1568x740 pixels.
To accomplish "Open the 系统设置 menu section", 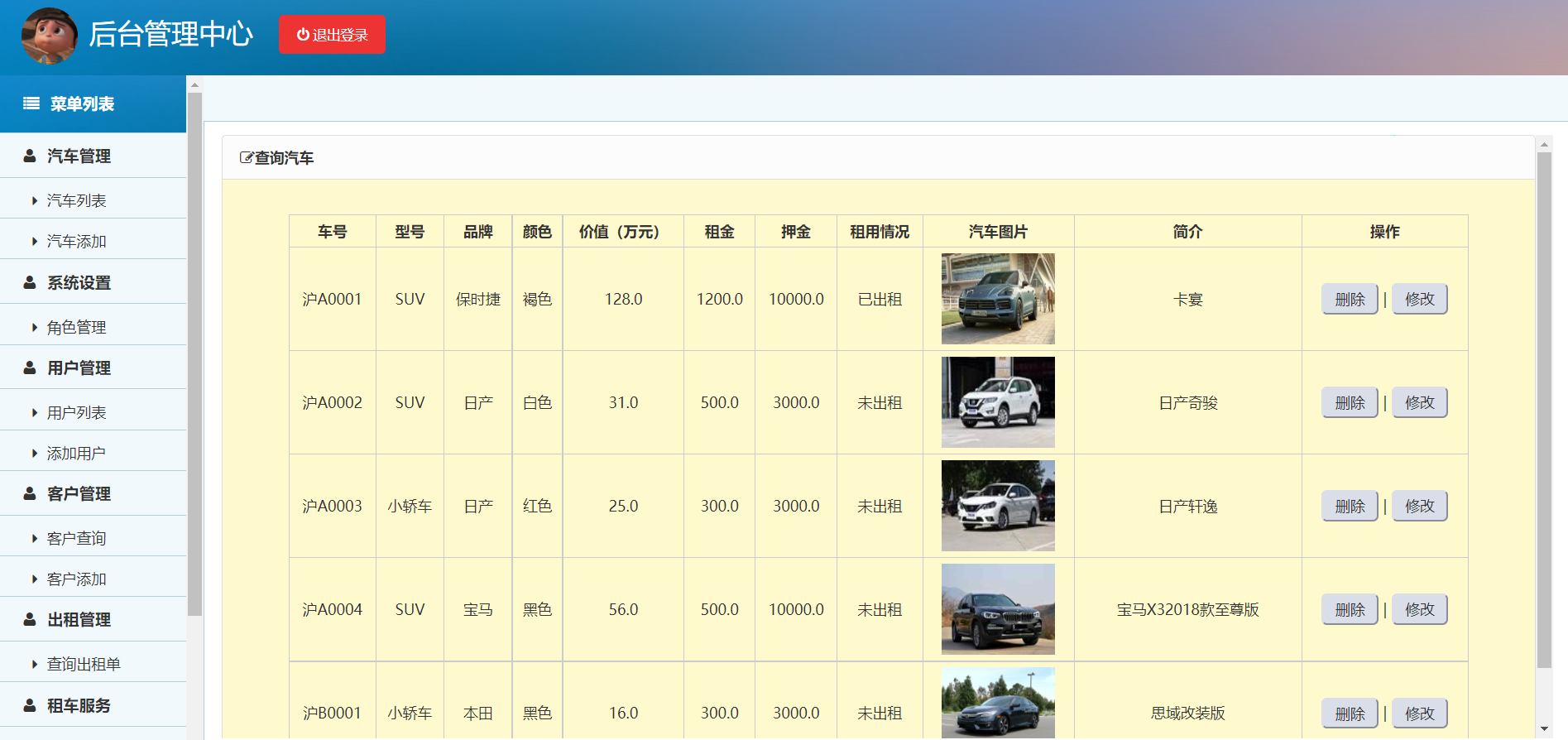I will tap(93, 282).
